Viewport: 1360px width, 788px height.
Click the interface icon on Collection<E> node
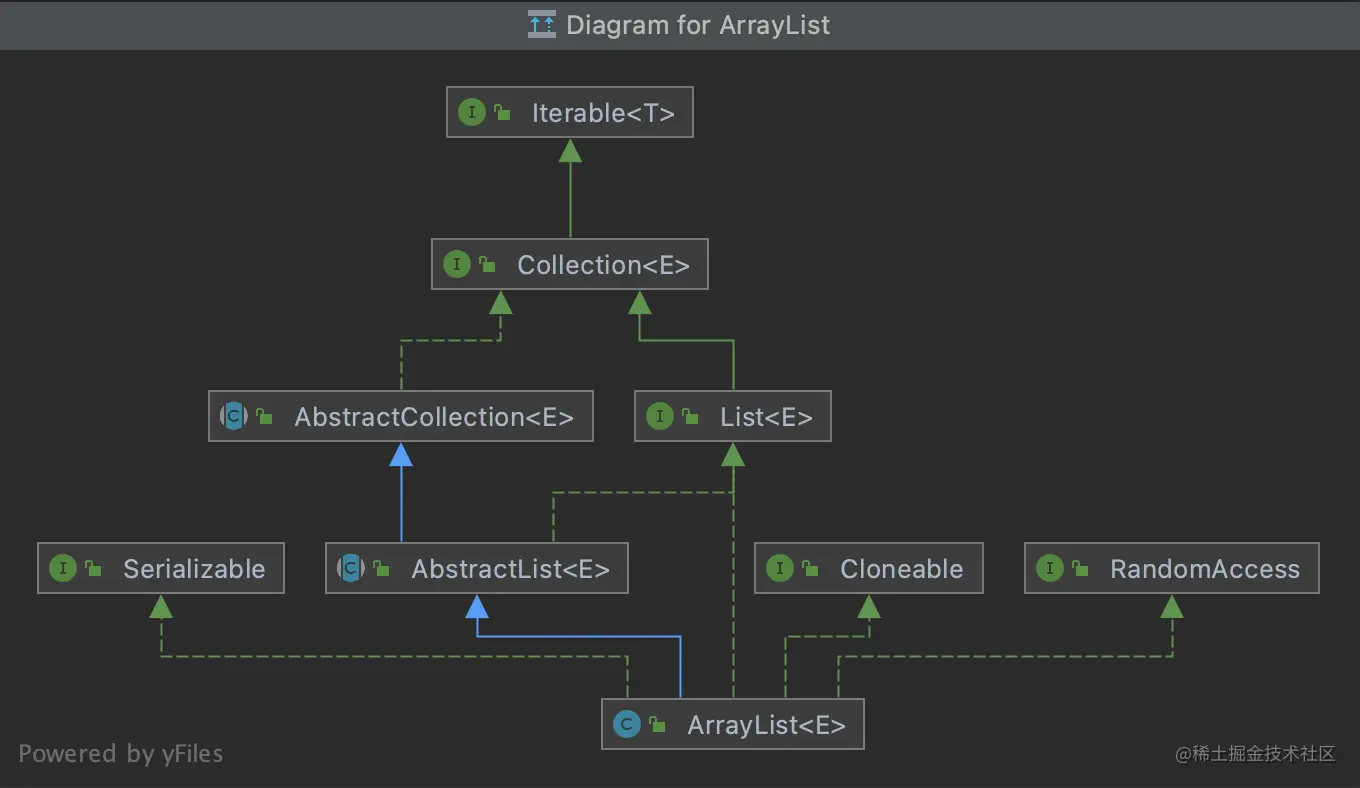458,264
